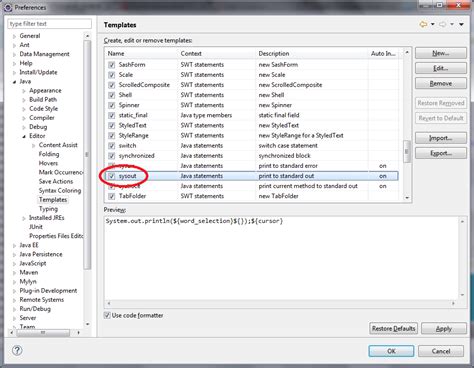This screenshot has width=474, height=368.
Task: Select the Typing preferences item
Action: [48, 209]
